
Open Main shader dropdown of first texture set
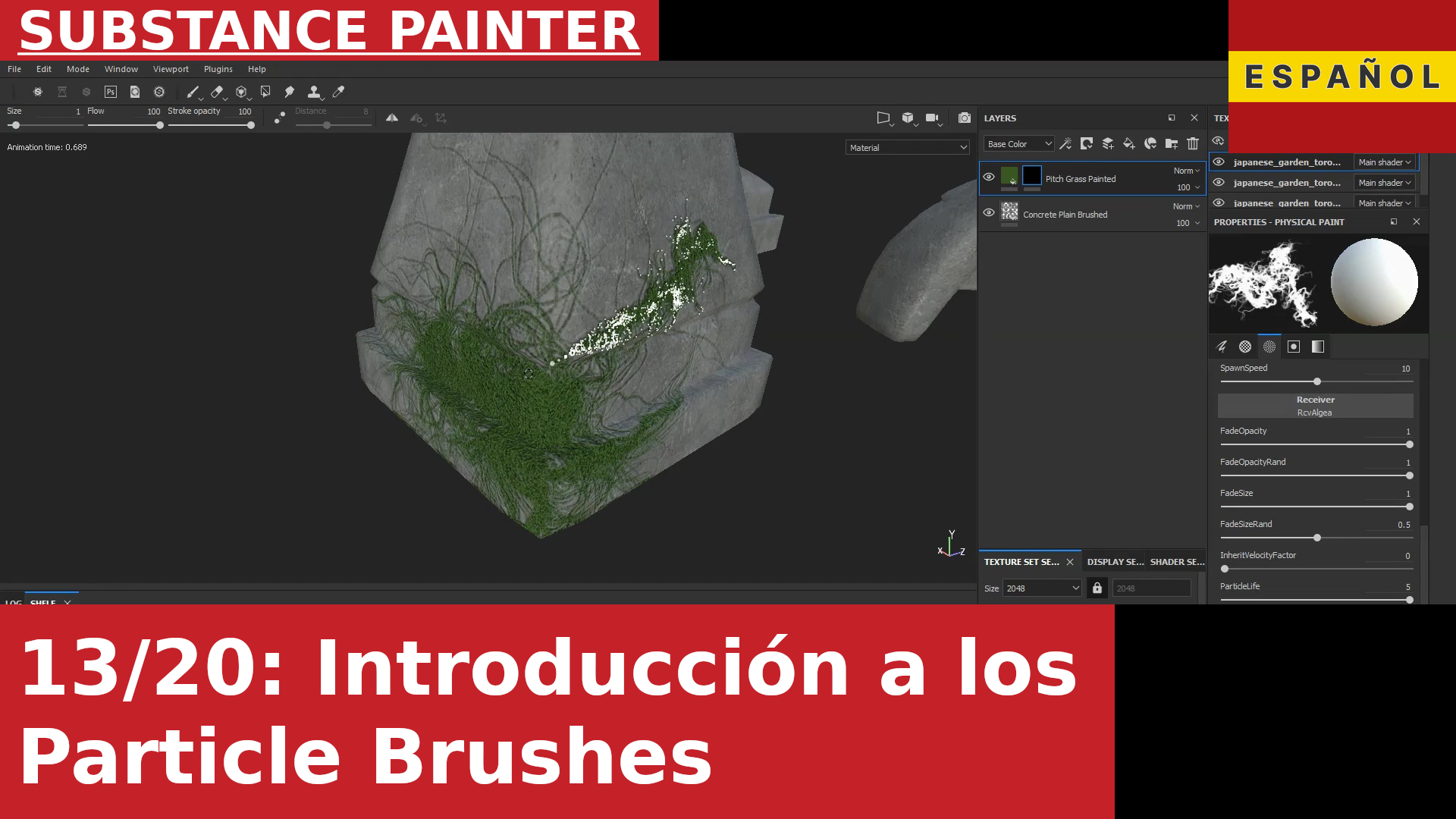(1385, 162)
